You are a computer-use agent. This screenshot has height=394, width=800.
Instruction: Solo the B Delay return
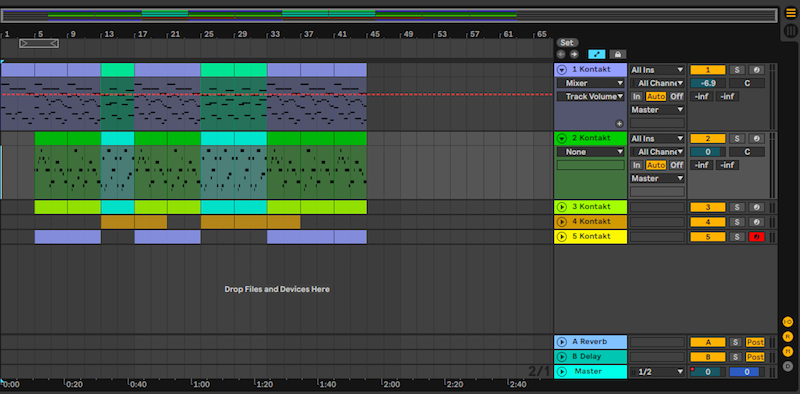click(x=735, y=357)
